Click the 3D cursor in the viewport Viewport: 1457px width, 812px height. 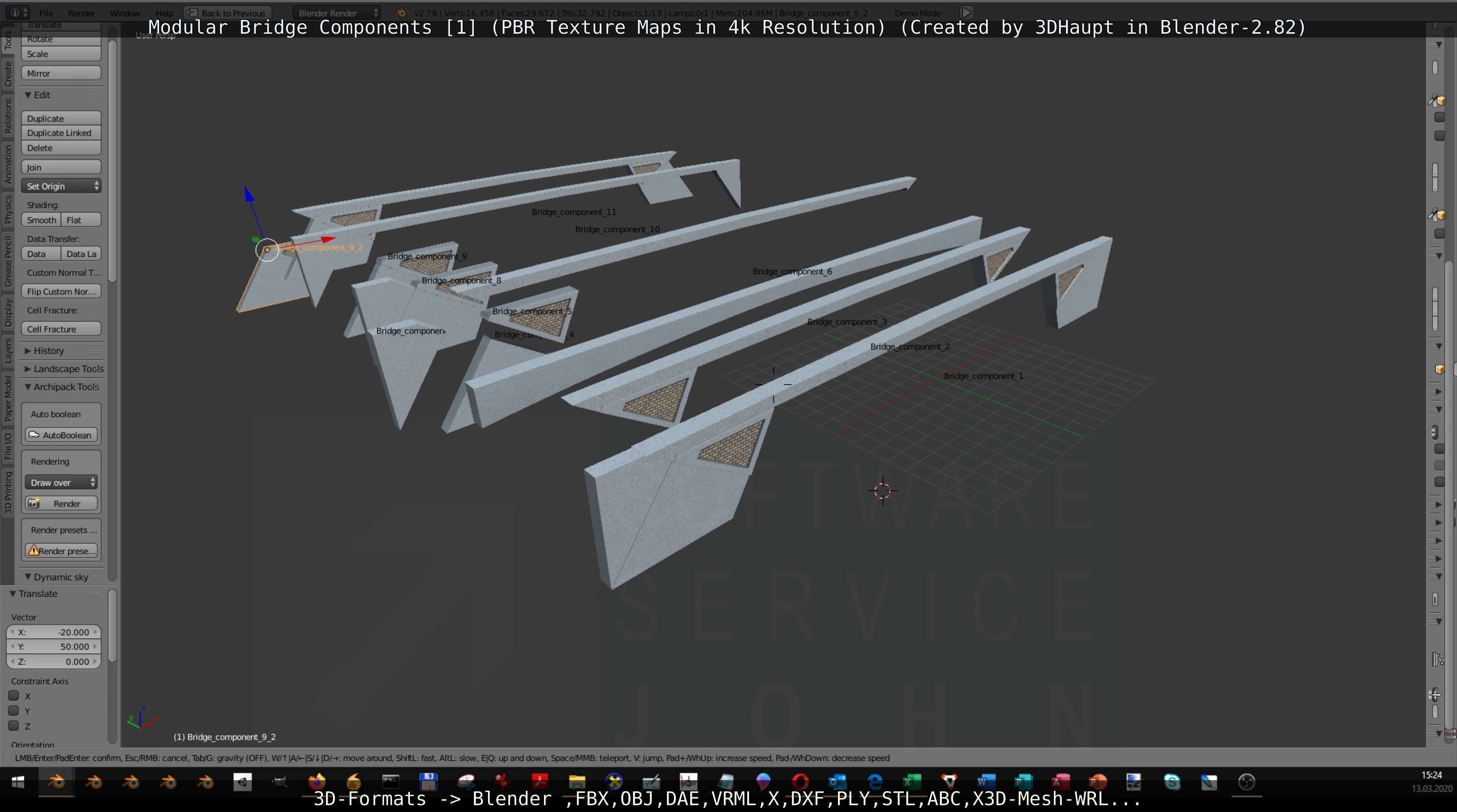[882, 490]
